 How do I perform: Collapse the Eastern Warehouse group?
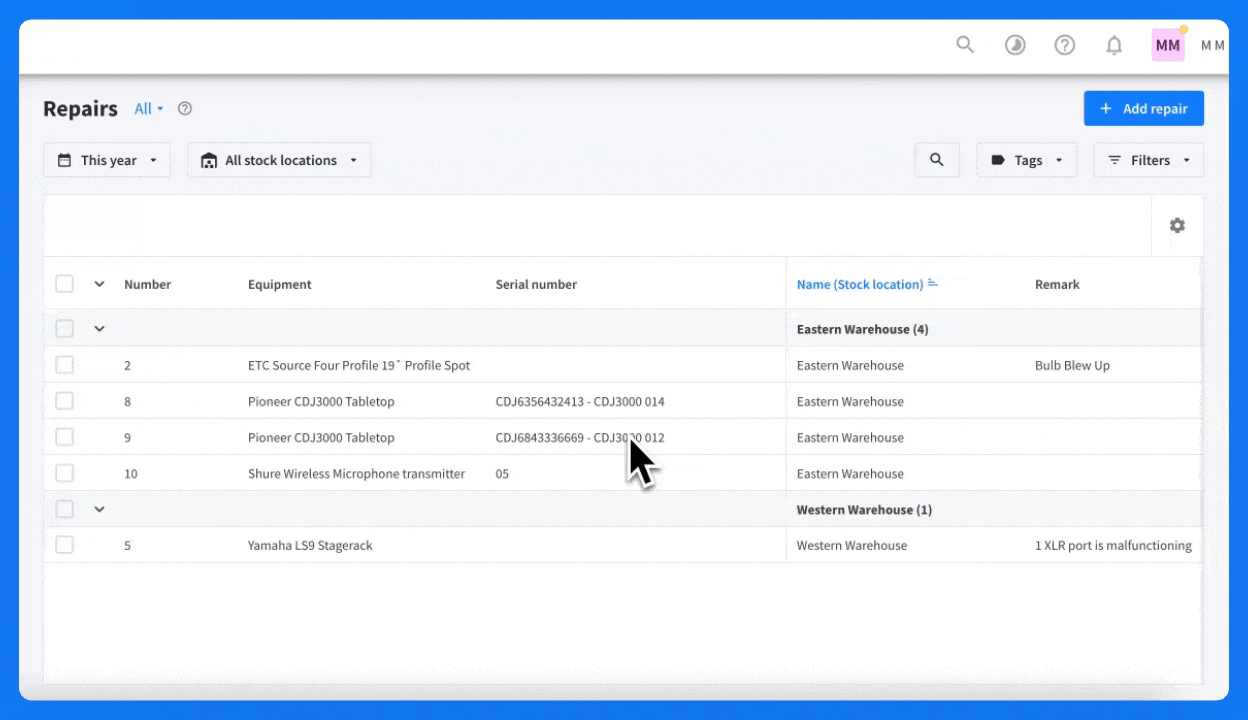coord(99,329)
